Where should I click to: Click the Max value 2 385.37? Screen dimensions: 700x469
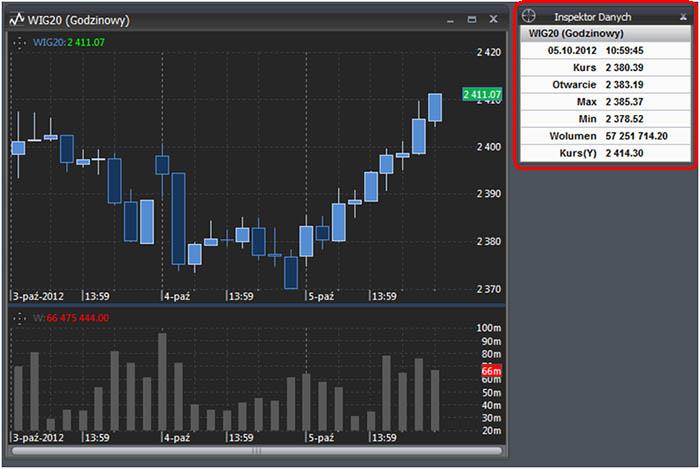(x=624, y=102)
